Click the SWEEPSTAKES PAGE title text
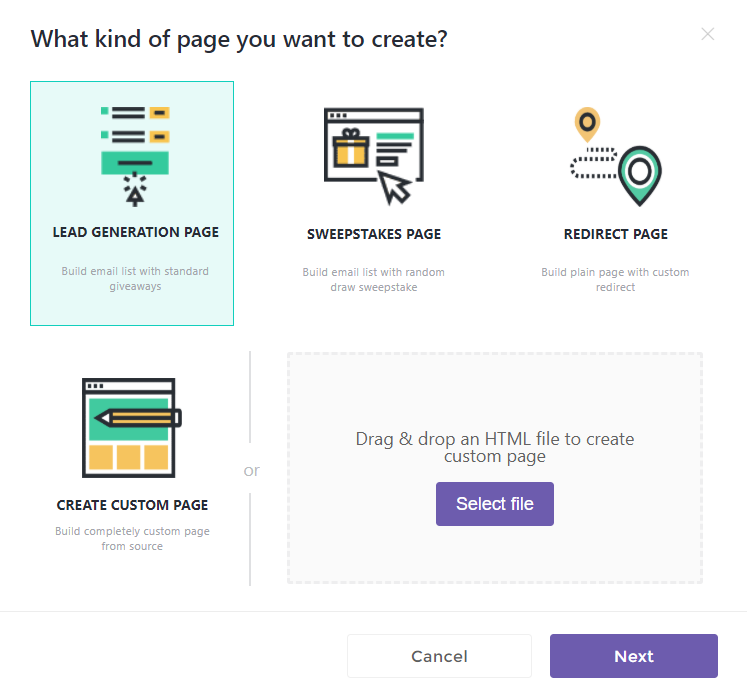The height and width of the screenshot is (697, 747). click(374, 234)
